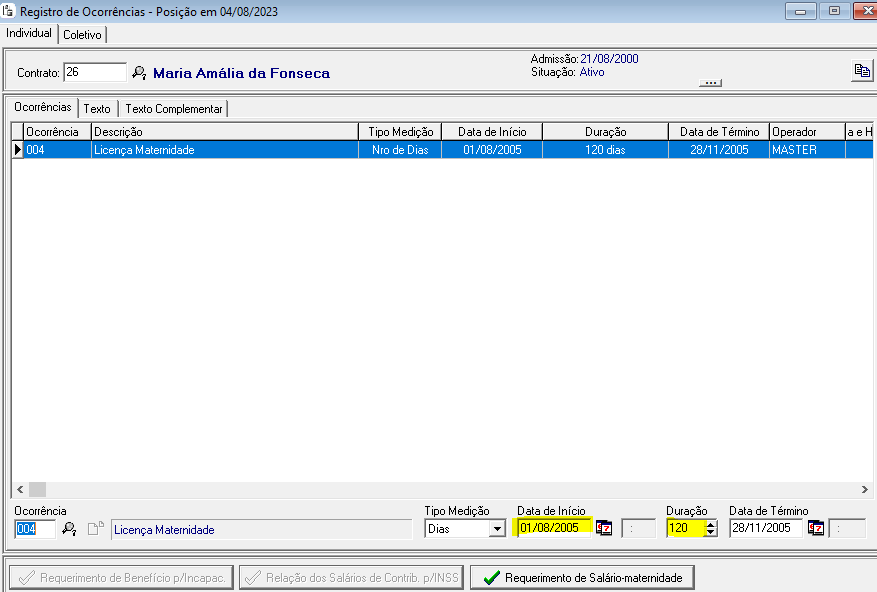Open the Data de Início calendar picker
The width and height of the screenshot is (877, 592).
coord(604,528)
